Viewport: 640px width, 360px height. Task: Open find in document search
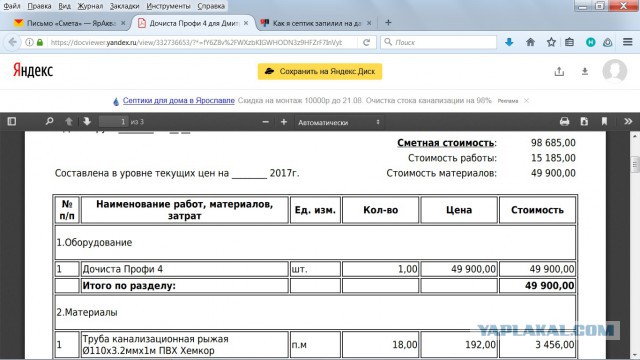click(49, 122)
